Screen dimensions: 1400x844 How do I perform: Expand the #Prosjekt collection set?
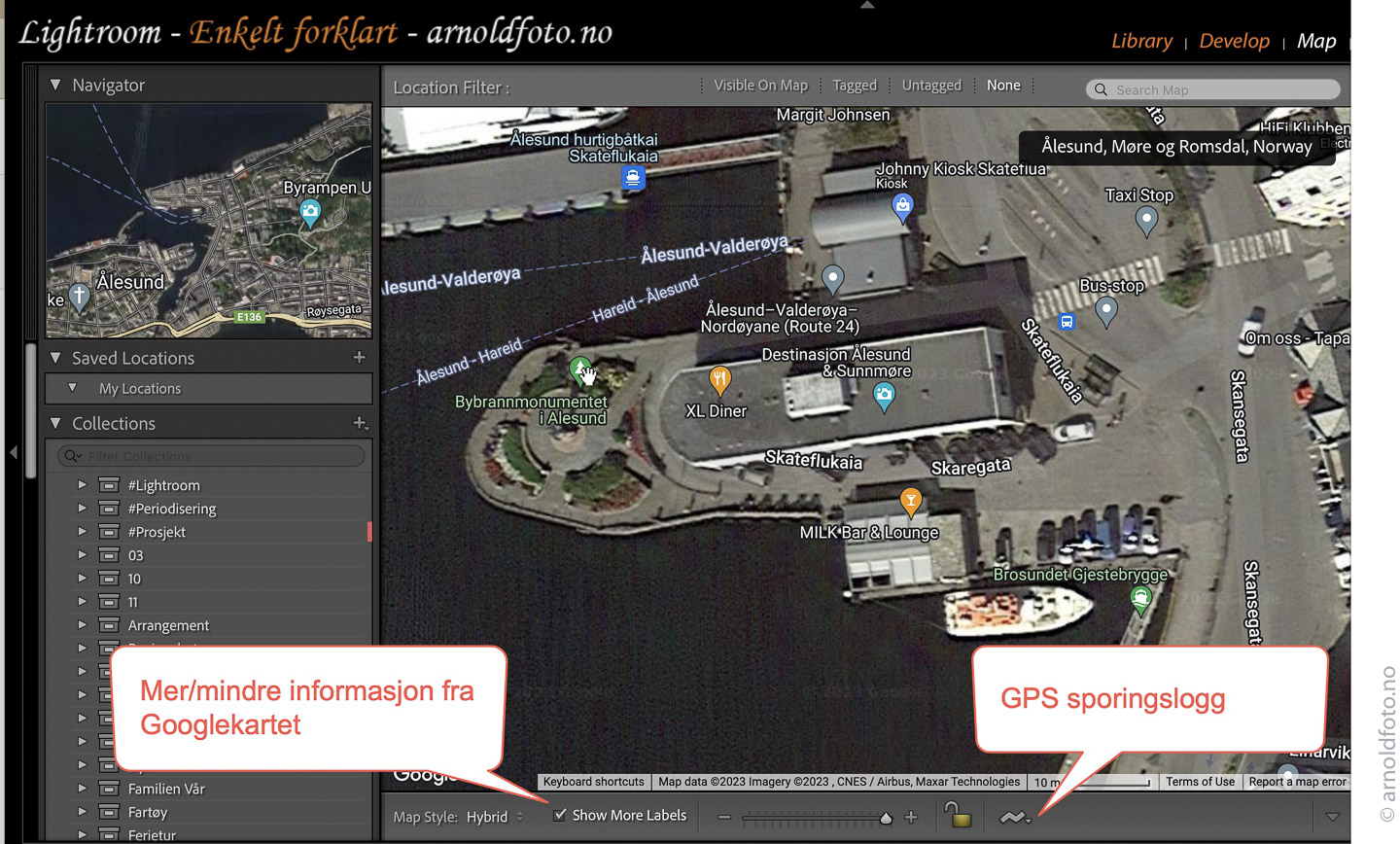83,531
